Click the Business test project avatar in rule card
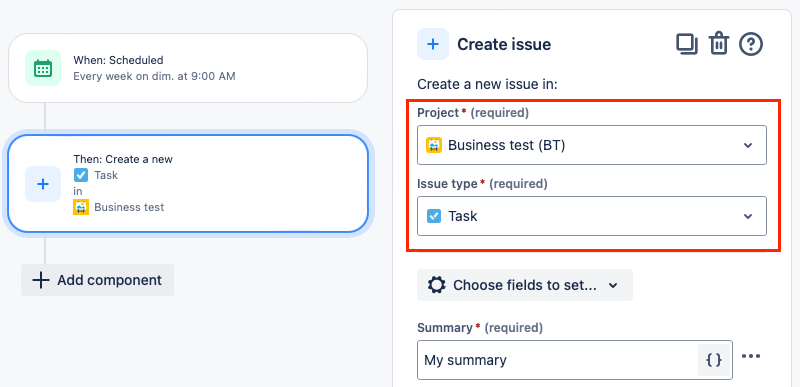Screen dimensions: 800x387 [x=81, y=207]
